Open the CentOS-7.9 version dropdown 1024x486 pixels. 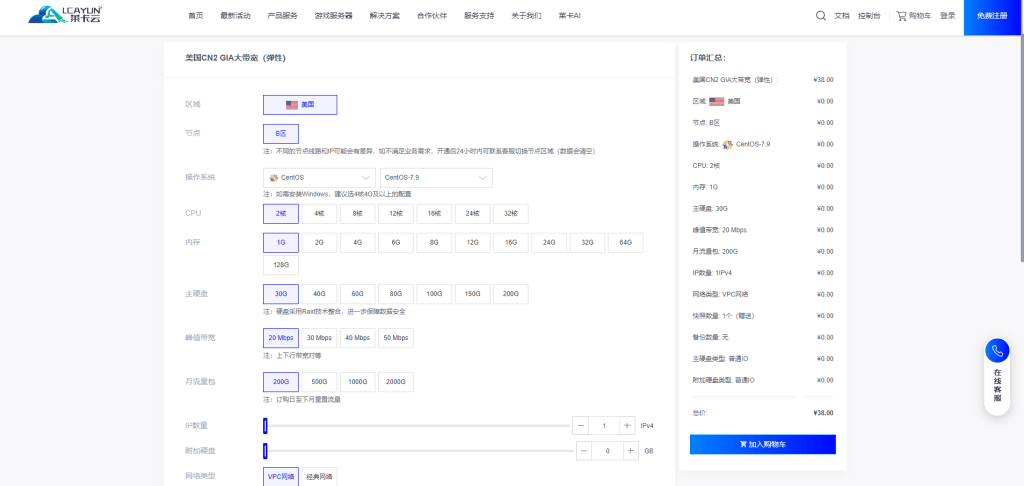[436, 178]
